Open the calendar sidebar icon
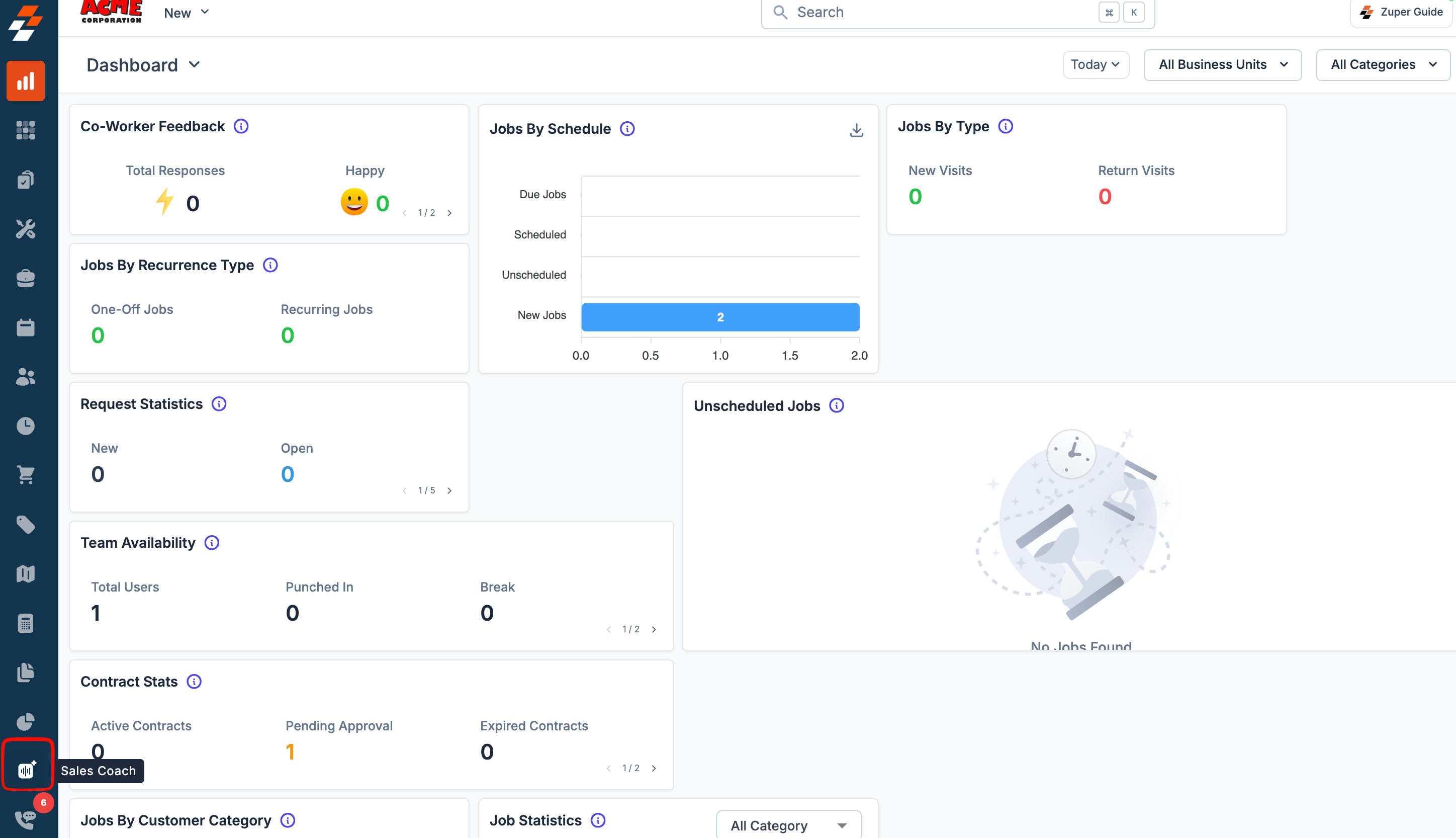Screen dimensions: 1456x838 click(x=25, y=327)
